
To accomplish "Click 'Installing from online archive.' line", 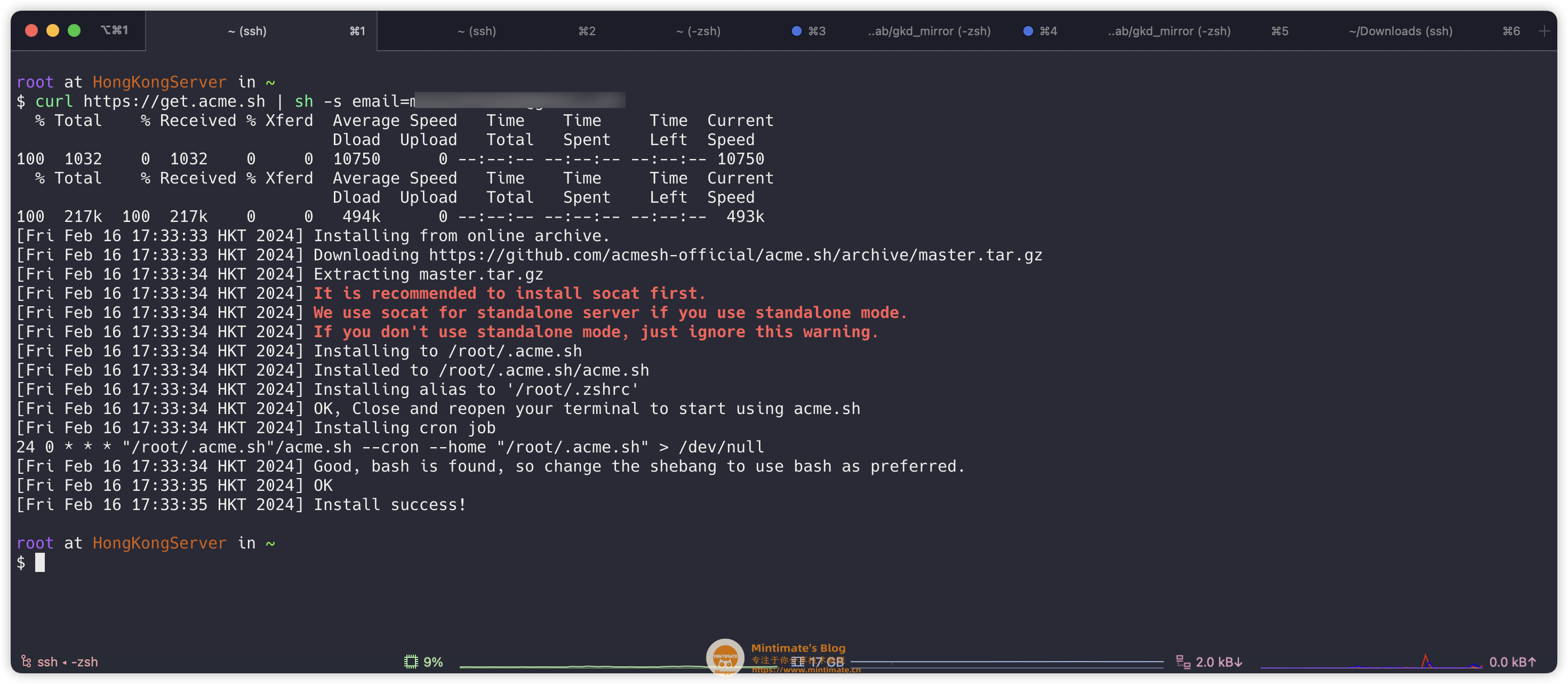I will click(x=461, y=236).
